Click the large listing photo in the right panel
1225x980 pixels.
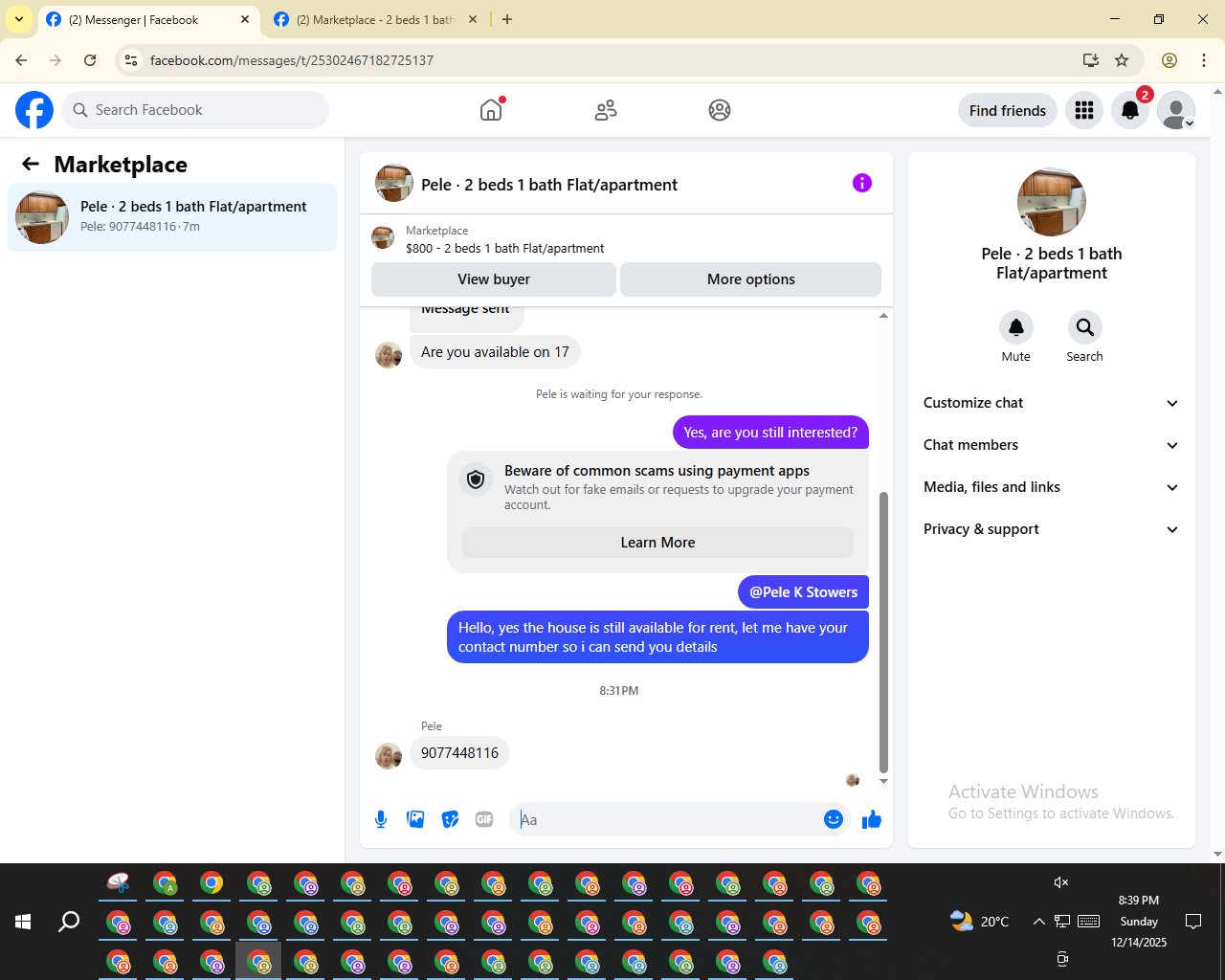click(x=1052, y=202)
